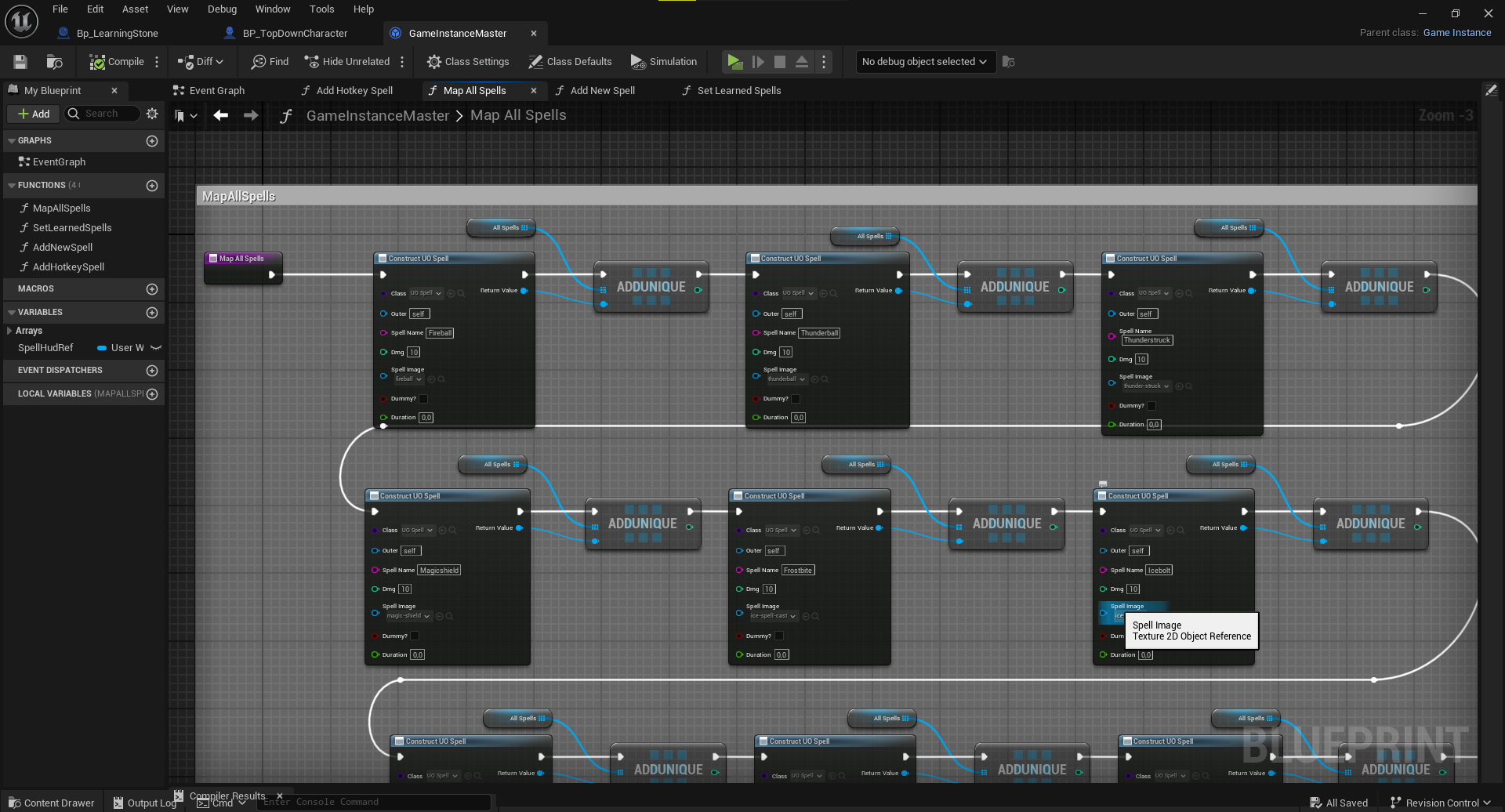Navigate back with the left arrow

(x=221, y=116)
